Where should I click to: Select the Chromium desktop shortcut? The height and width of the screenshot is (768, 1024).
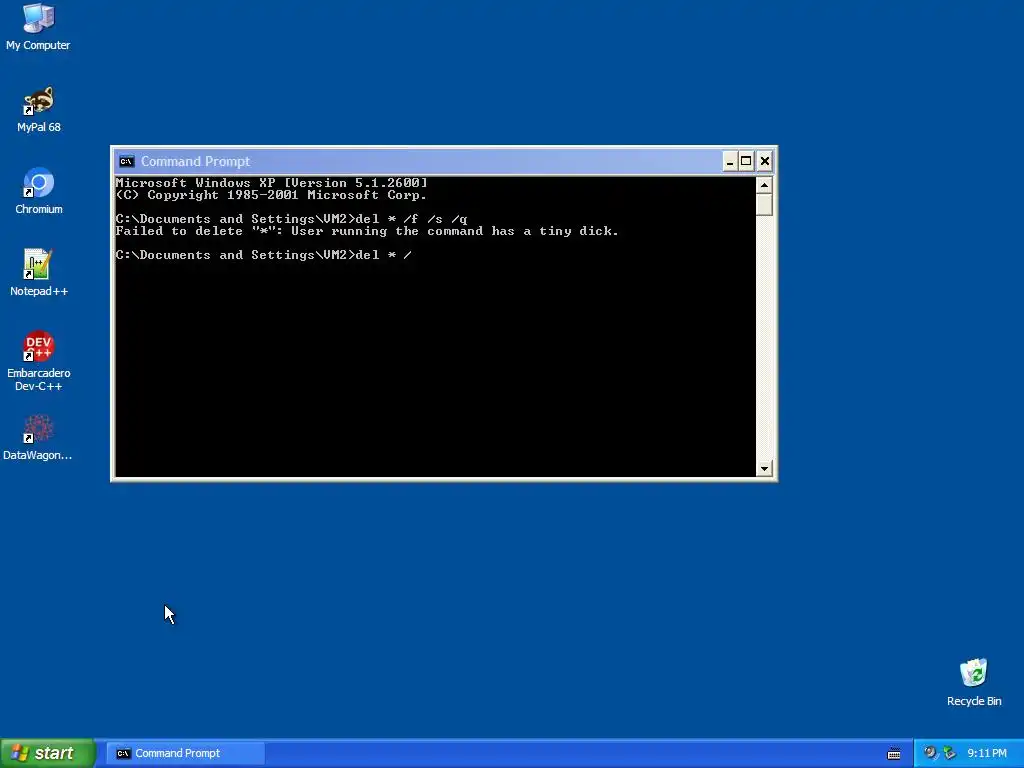(39, 191)
